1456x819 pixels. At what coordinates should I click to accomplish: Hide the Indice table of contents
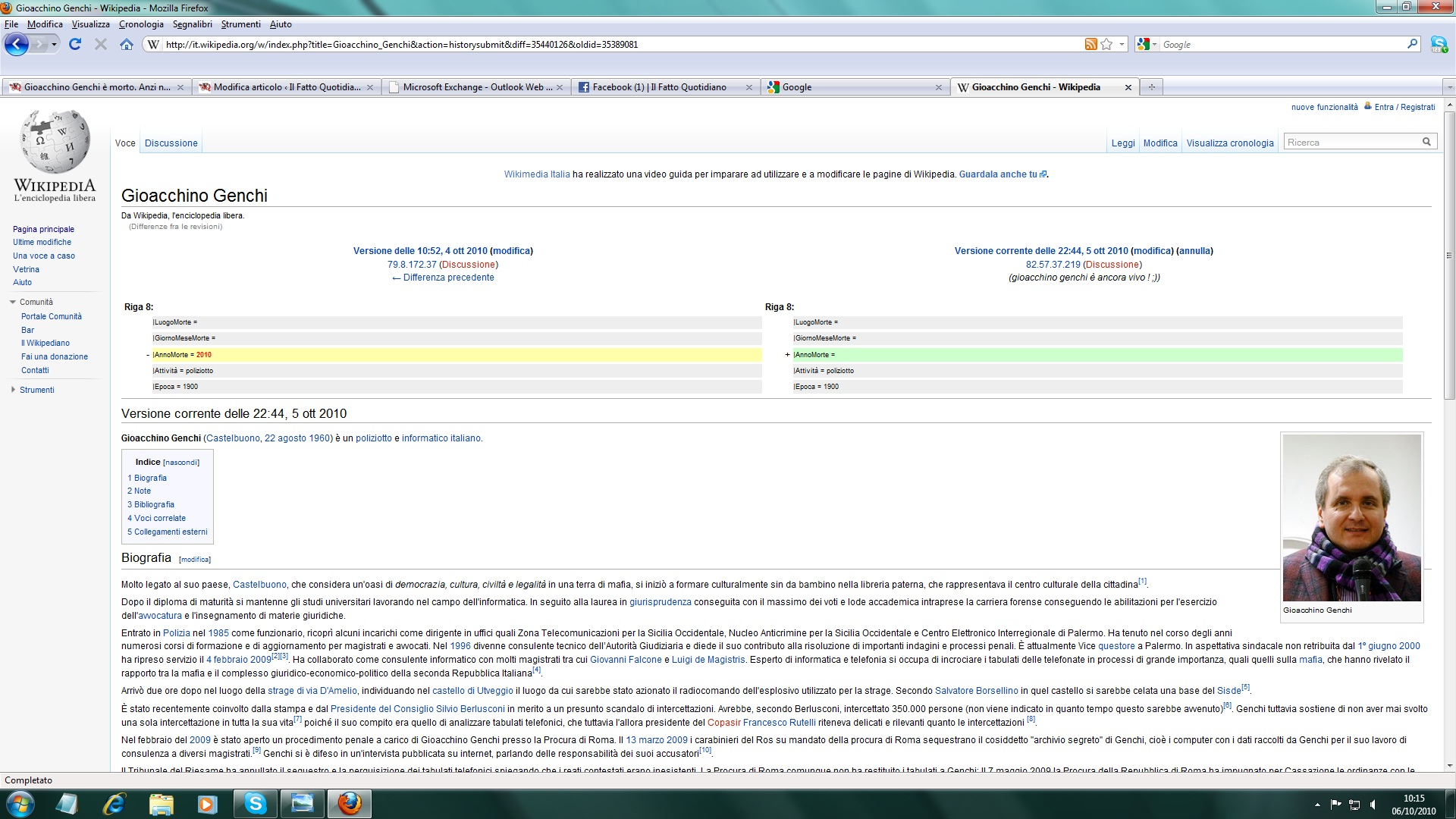[x=181, y=463]
